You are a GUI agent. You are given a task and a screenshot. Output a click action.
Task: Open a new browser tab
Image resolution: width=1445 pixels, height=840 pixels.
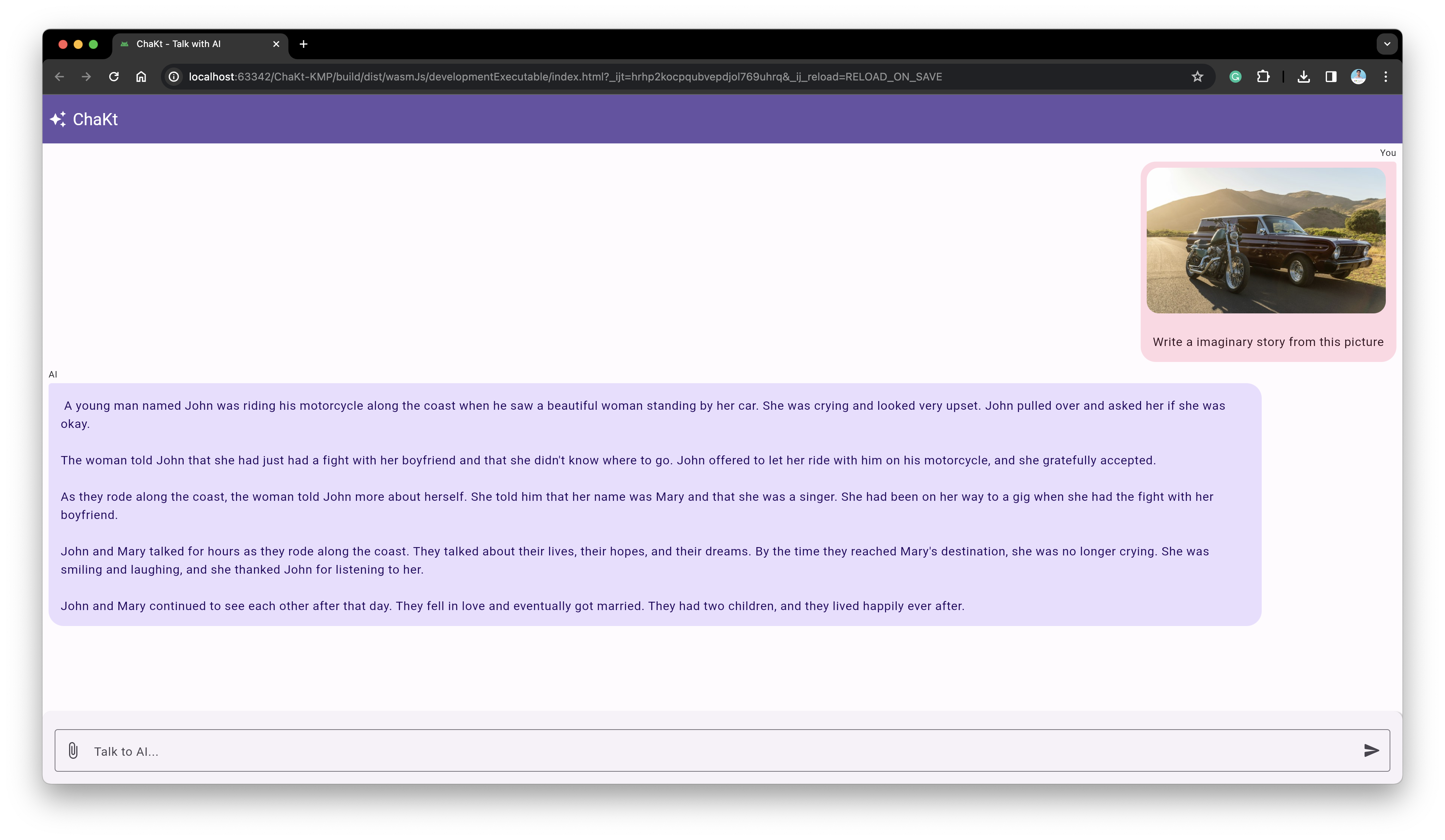pyautogui.click(x=303, y=44)
